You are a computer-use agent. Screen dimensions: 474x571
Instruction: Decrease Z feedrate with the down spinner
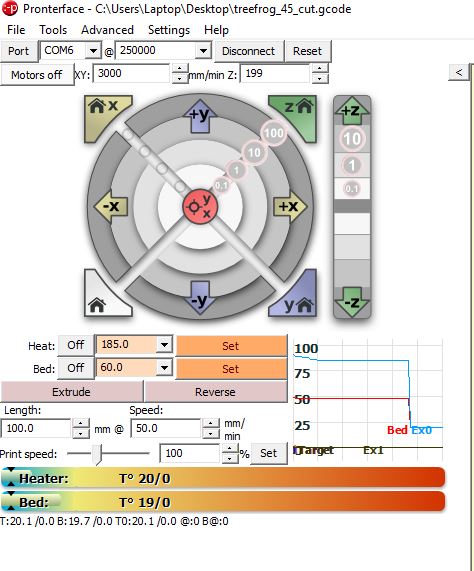320,78
